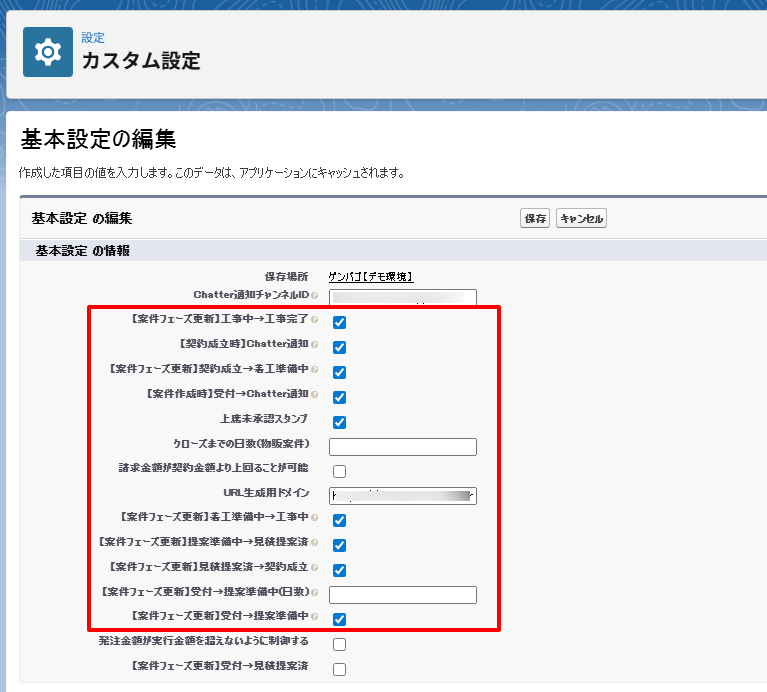The width and height of the screenshot is (767, 692).
Task: Enable 請求金額が契約金額より上回ることが可能 checkbox
Action: coord(340,471)
